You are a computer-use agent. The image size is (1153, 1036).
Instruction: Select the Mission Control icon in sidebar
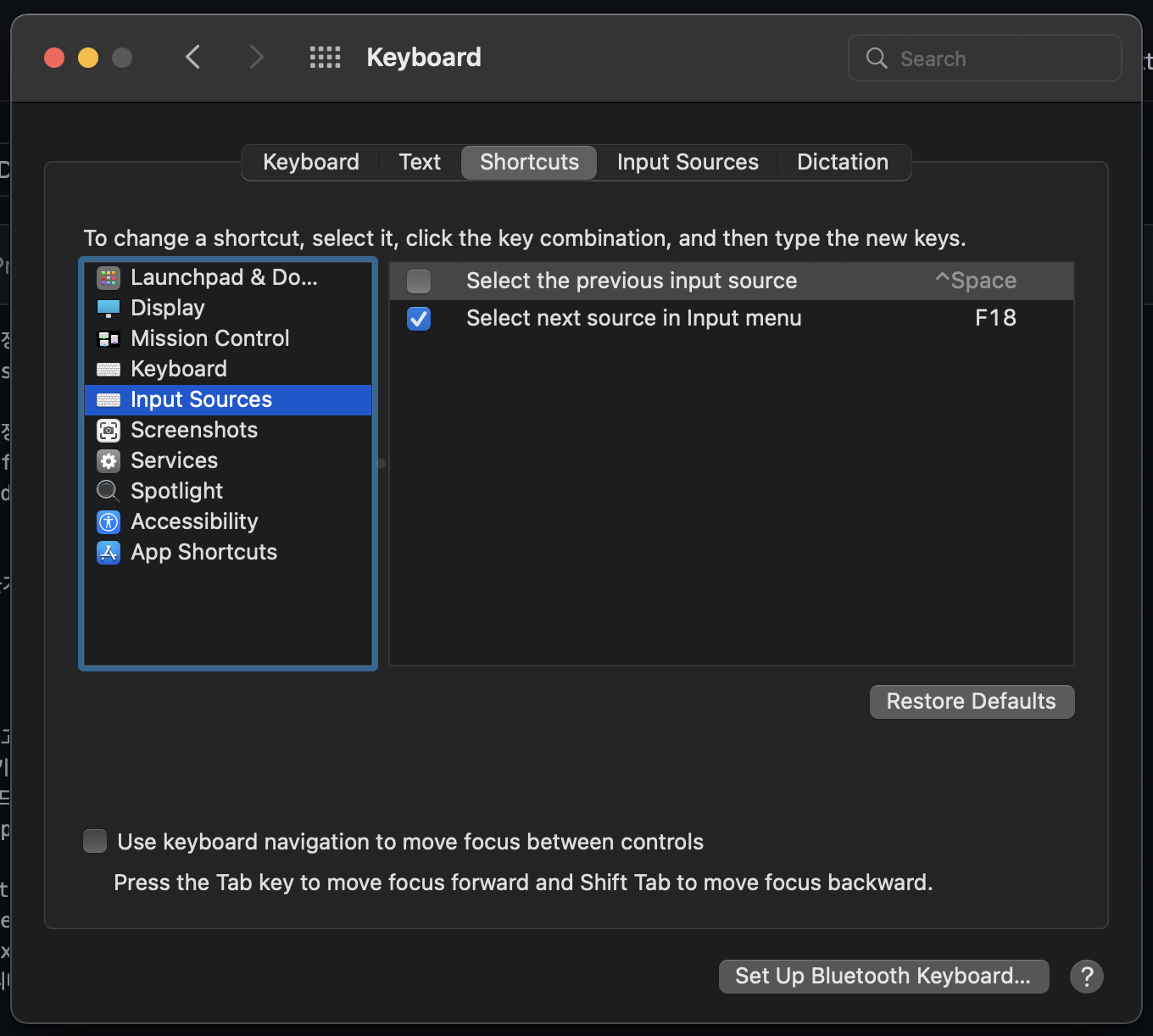pyautogui.click(x=109, y=338)
